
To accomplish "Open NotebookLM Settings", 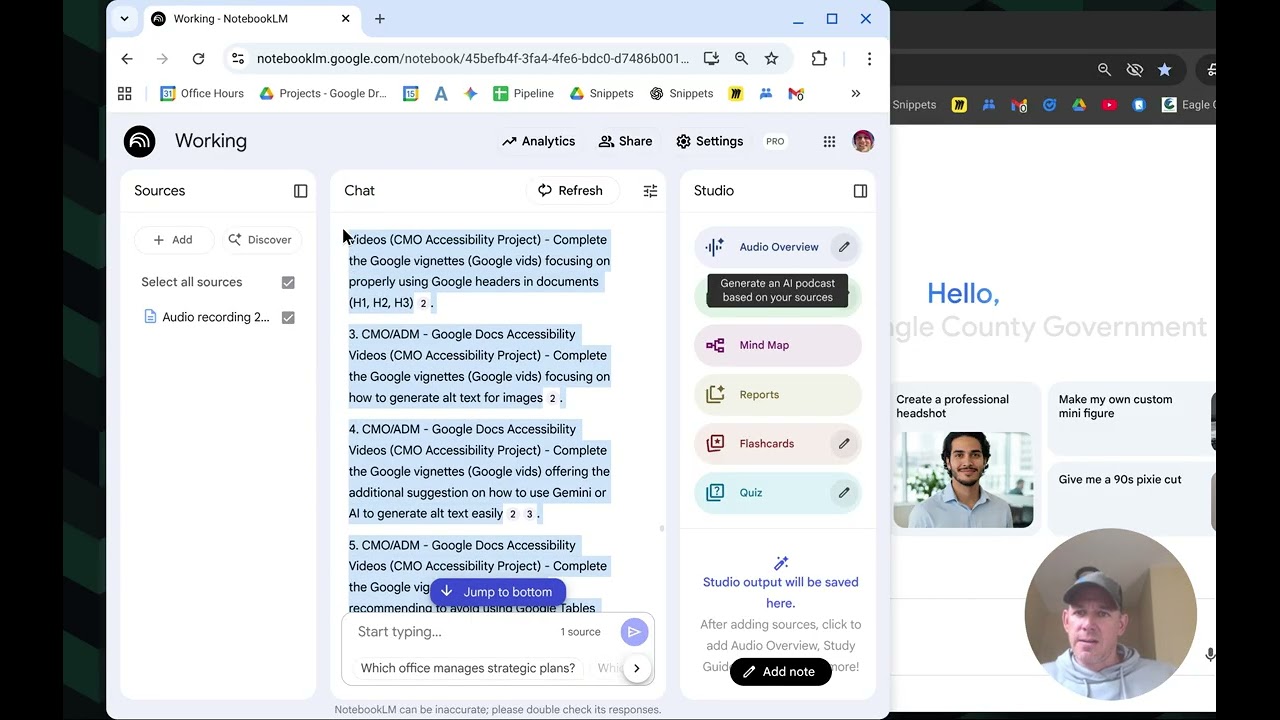I will (709, 141).
